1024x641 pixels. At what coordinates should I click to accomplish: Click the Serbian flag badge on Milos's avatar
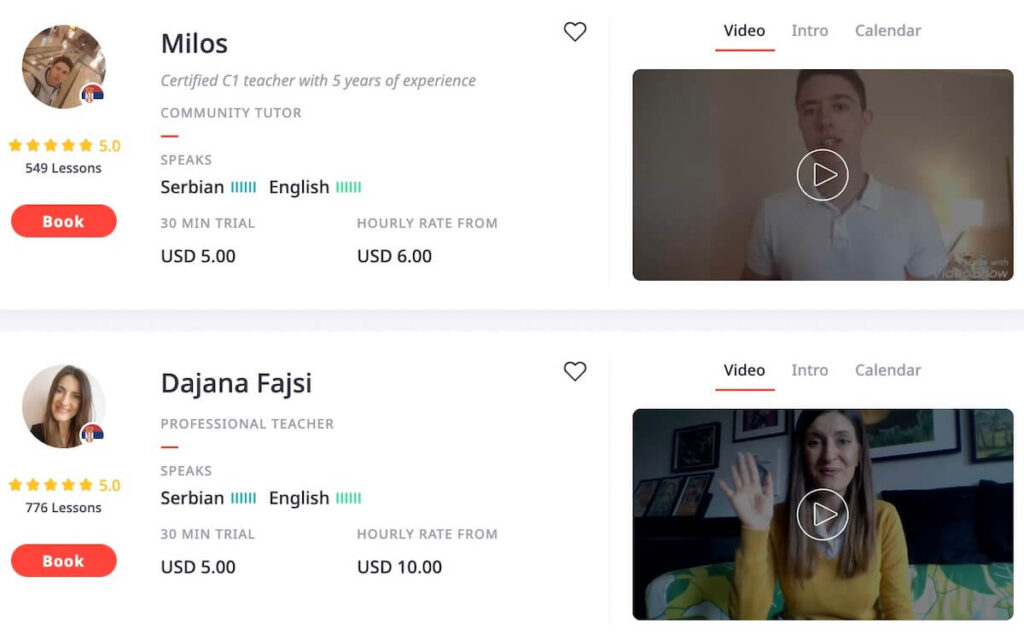pos(92,95)
